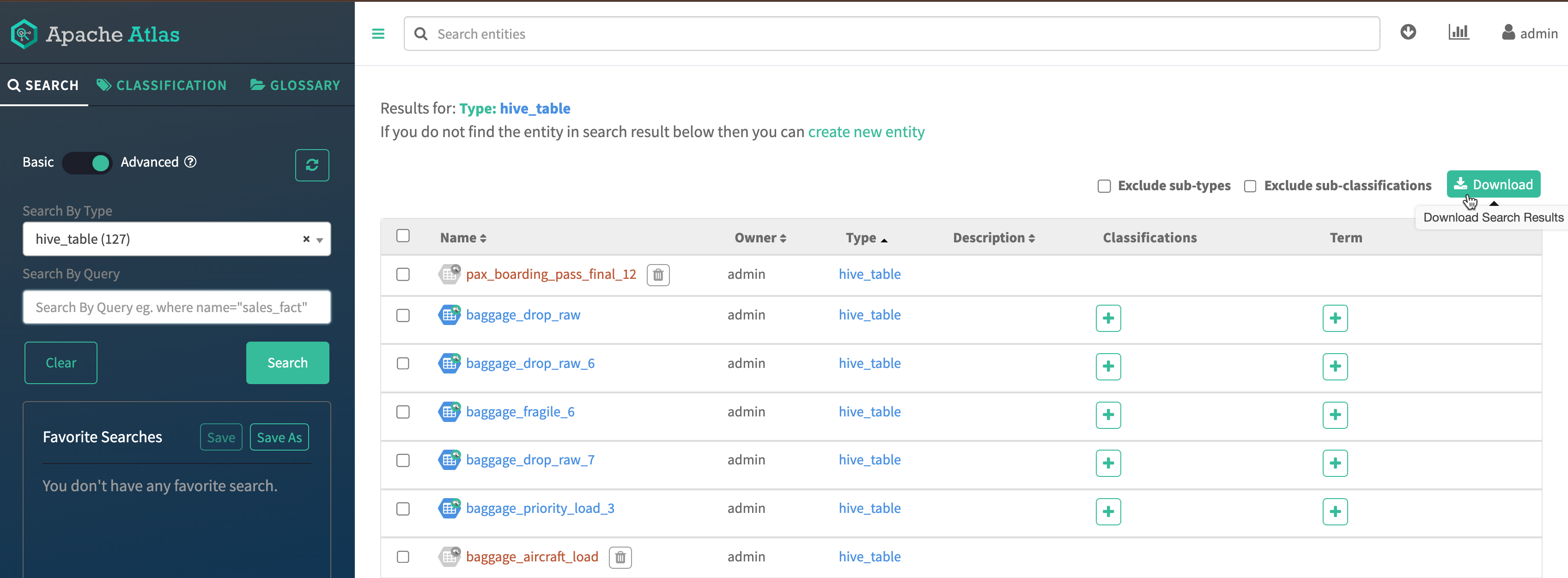The image size is (1568, 578).
Task: Add classification to baggage_drop_raw row
Action: point(1107,318)
